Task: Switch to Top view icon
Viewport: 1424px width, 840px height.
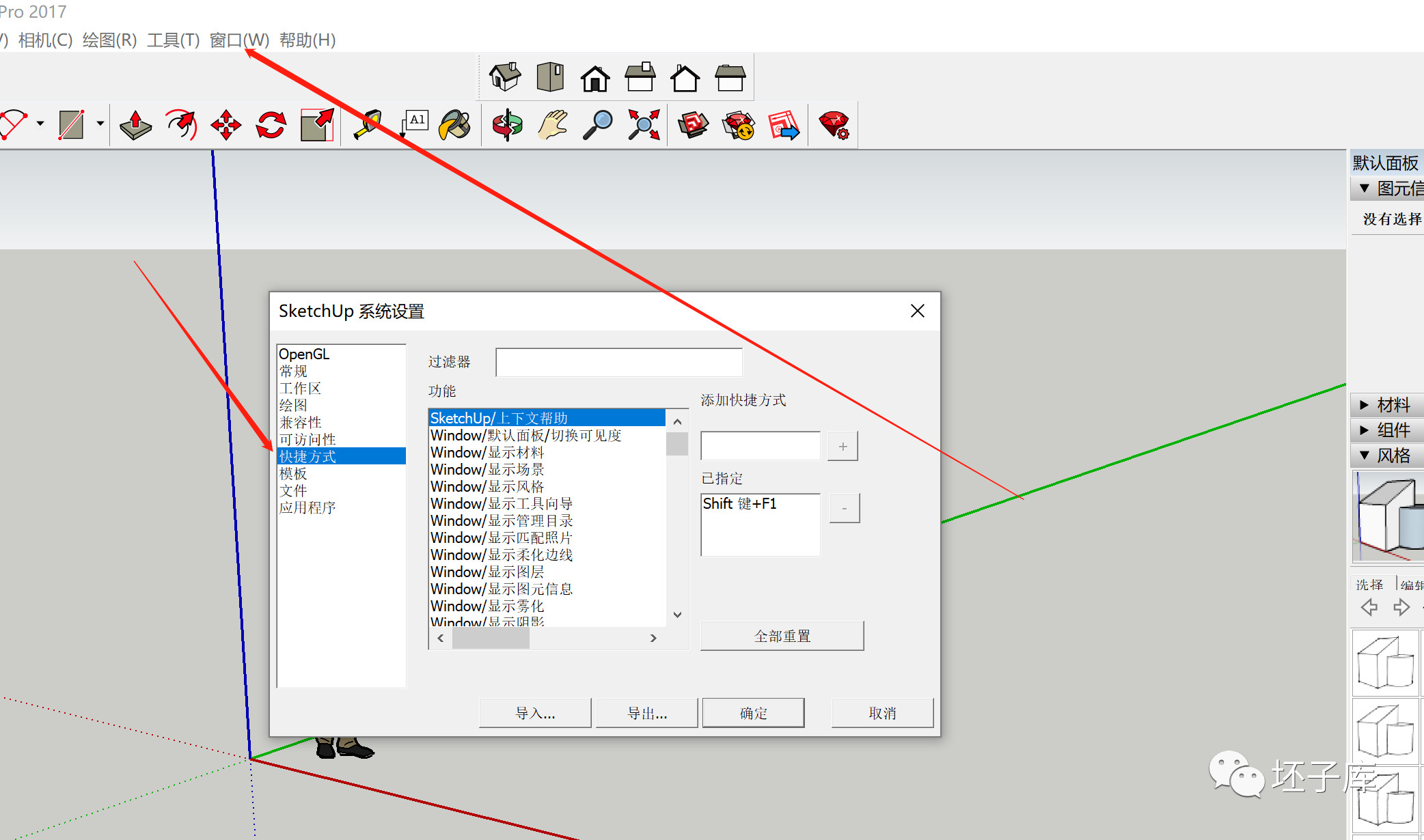Action: [x=550, y=77]
